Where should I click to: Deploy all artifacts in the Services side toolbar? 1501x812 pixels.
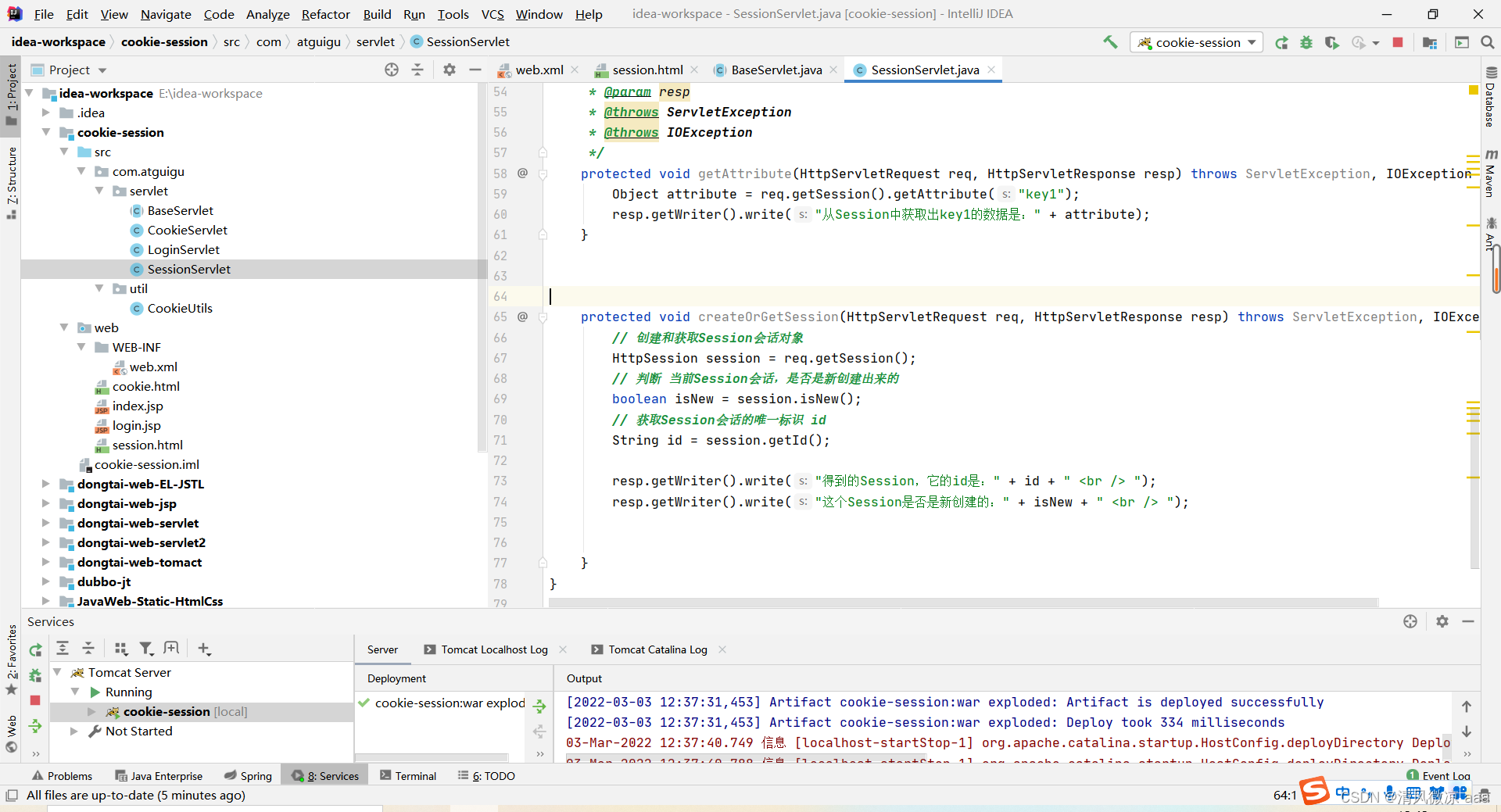(x=35, y=726)
